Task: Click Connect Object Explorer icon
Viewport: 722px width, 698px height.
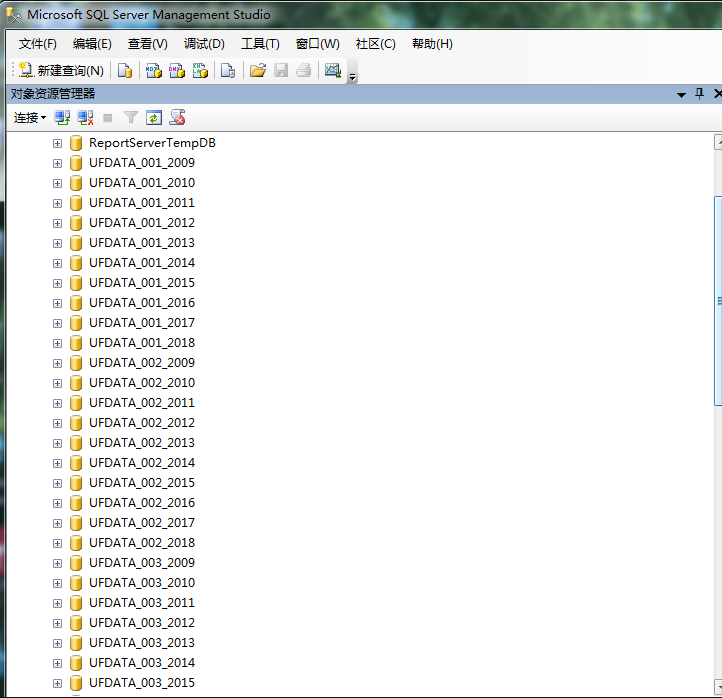Action: tap(62, 118)
